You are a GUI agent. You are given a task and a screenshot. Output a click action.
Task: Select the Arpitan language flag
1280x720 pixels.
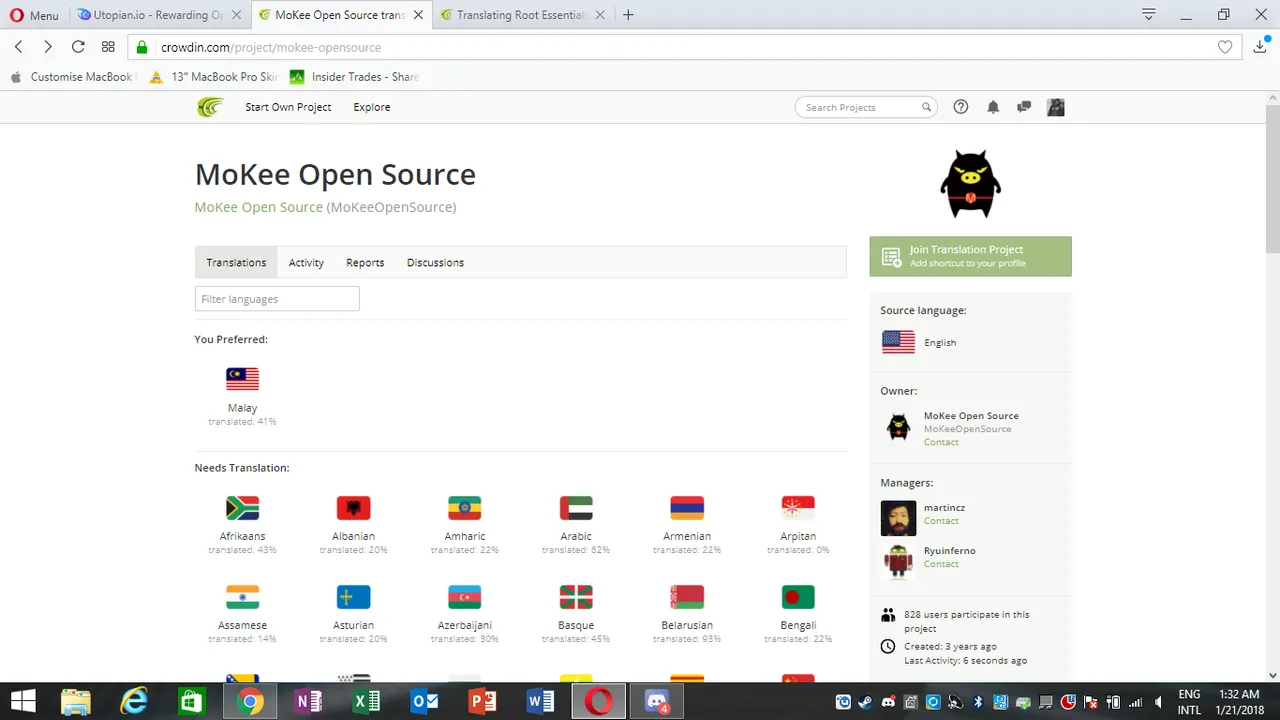(798, 508)
